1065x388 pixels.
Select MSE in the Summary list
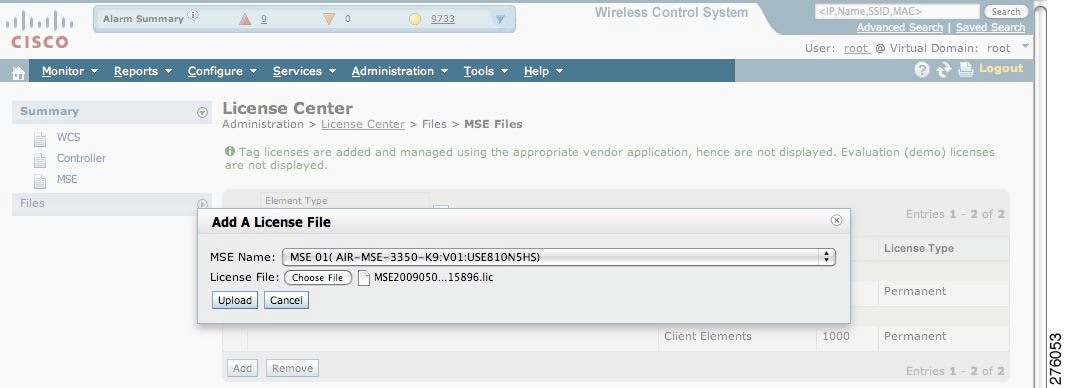[x=67, y=179]
